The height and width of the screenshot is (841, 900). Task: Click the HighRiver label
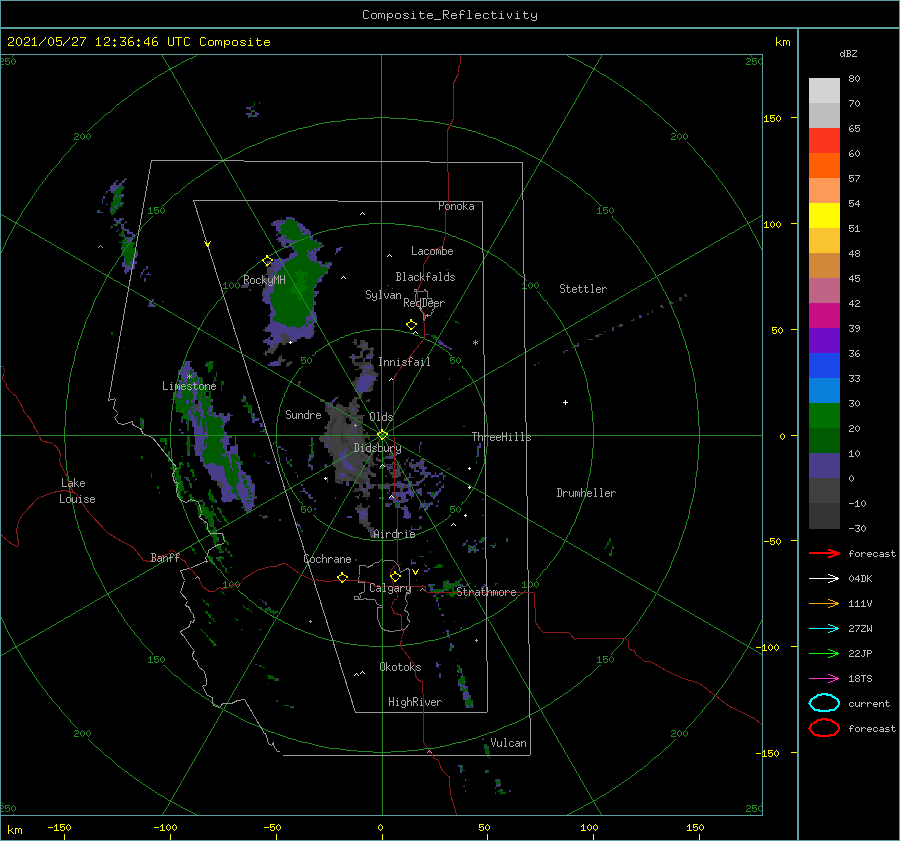(415, 702)
